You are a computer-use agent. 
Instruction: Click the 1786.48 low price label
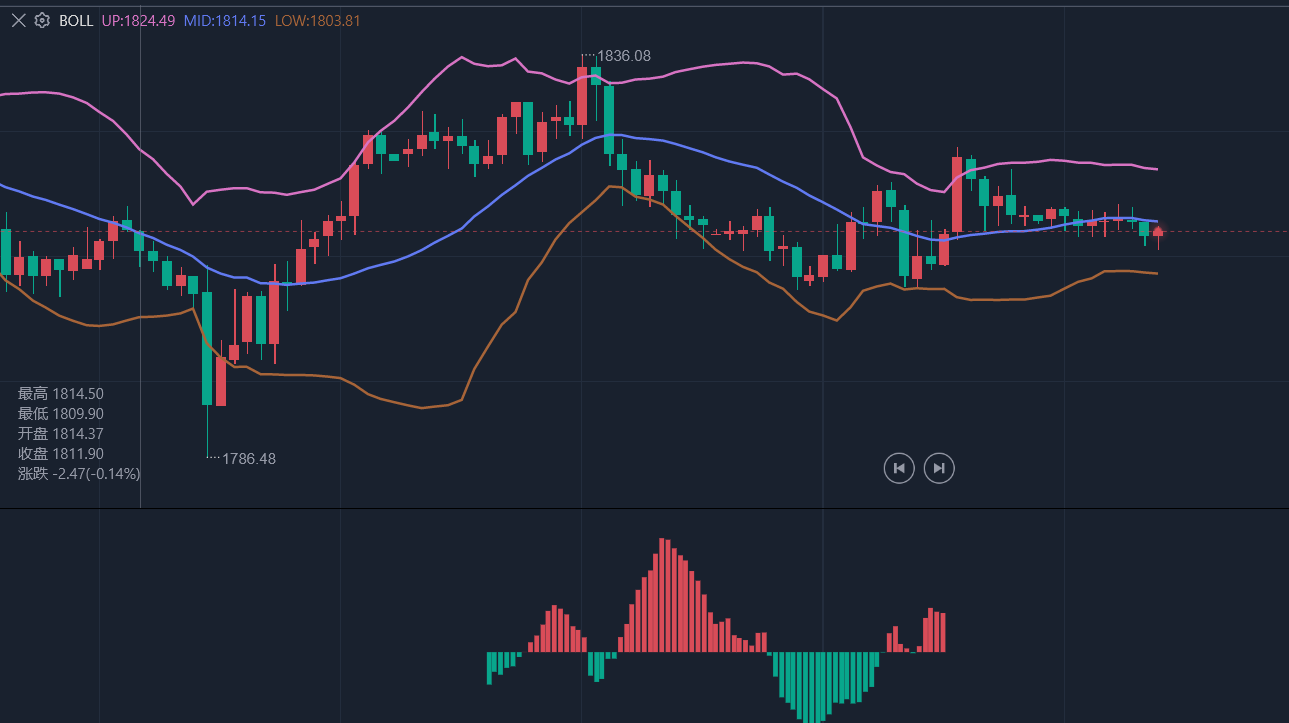[x=249, y=459]
